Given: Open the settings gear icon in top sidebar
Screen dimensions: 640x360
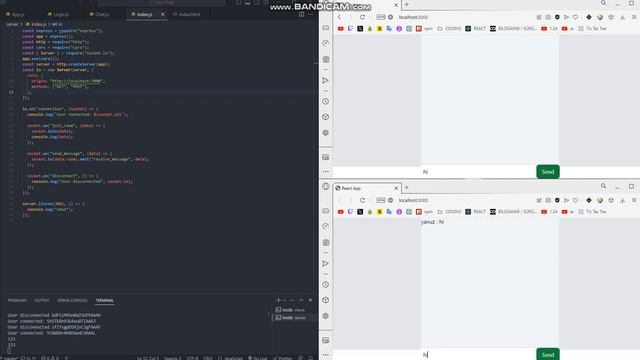Looking at the screenshot, I should [326, 133].
